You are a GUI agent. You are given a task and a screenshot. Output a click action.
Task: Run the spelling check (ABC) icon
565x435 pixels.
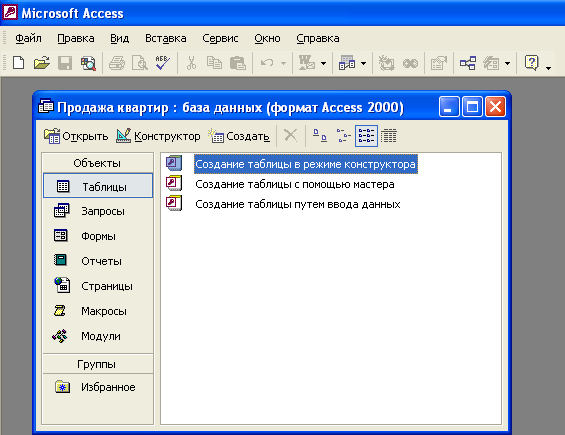[163, 63]
